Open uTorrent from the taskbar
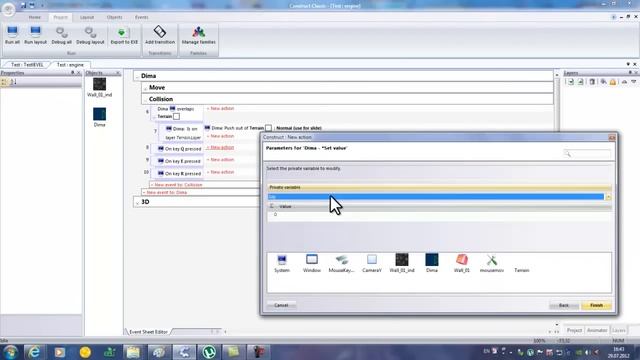640x360 pixels. (209, 352)
